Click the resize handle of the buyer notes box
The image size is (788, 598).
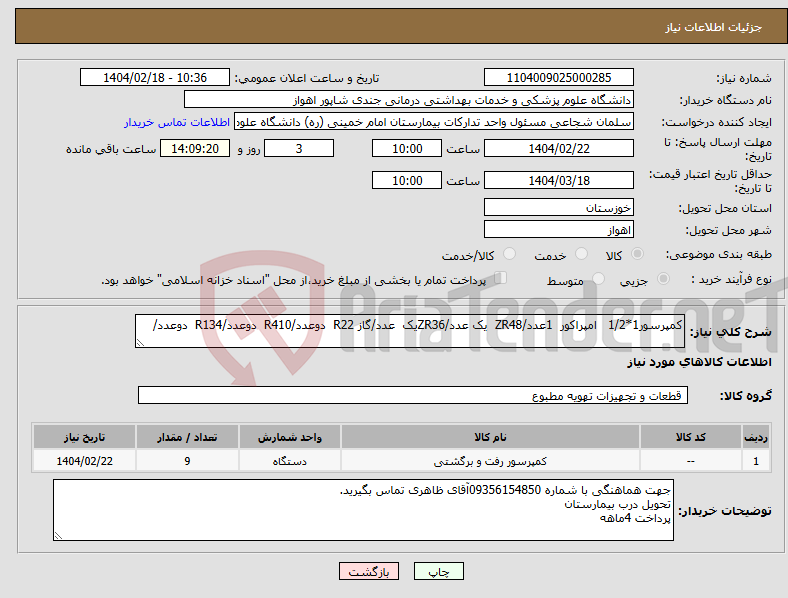[x=58, y=536]
